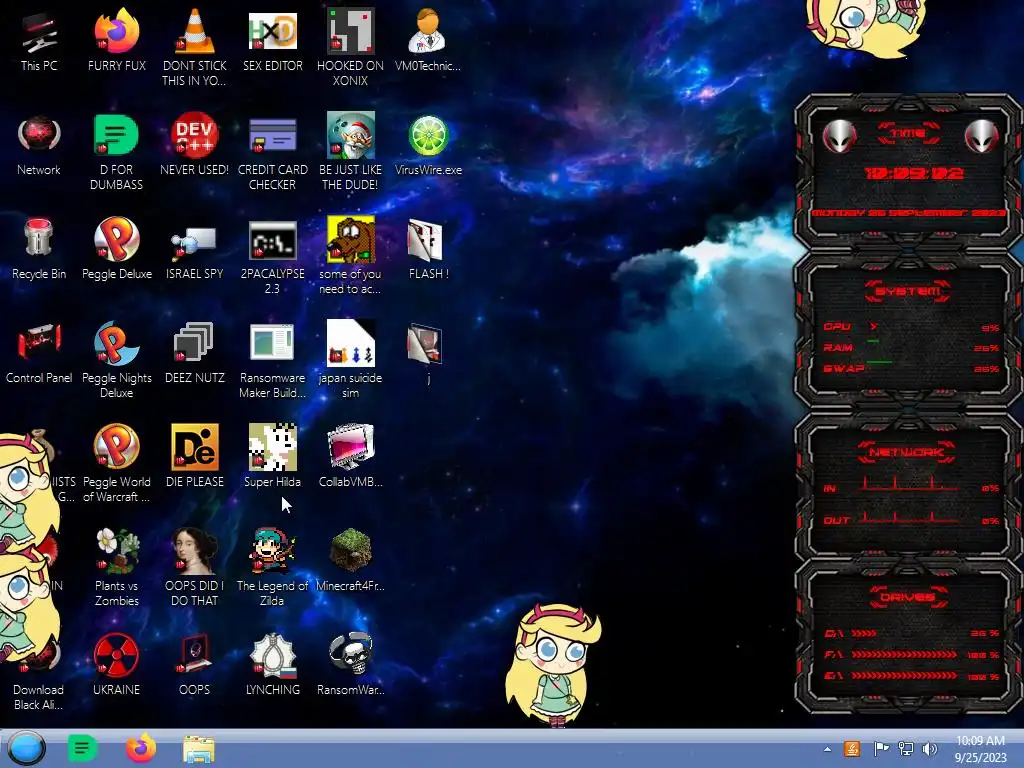This screenshot has height=768, width=1024.
Task: Open The Legend of Zilda icon
Action: click(x=272, y=550)
